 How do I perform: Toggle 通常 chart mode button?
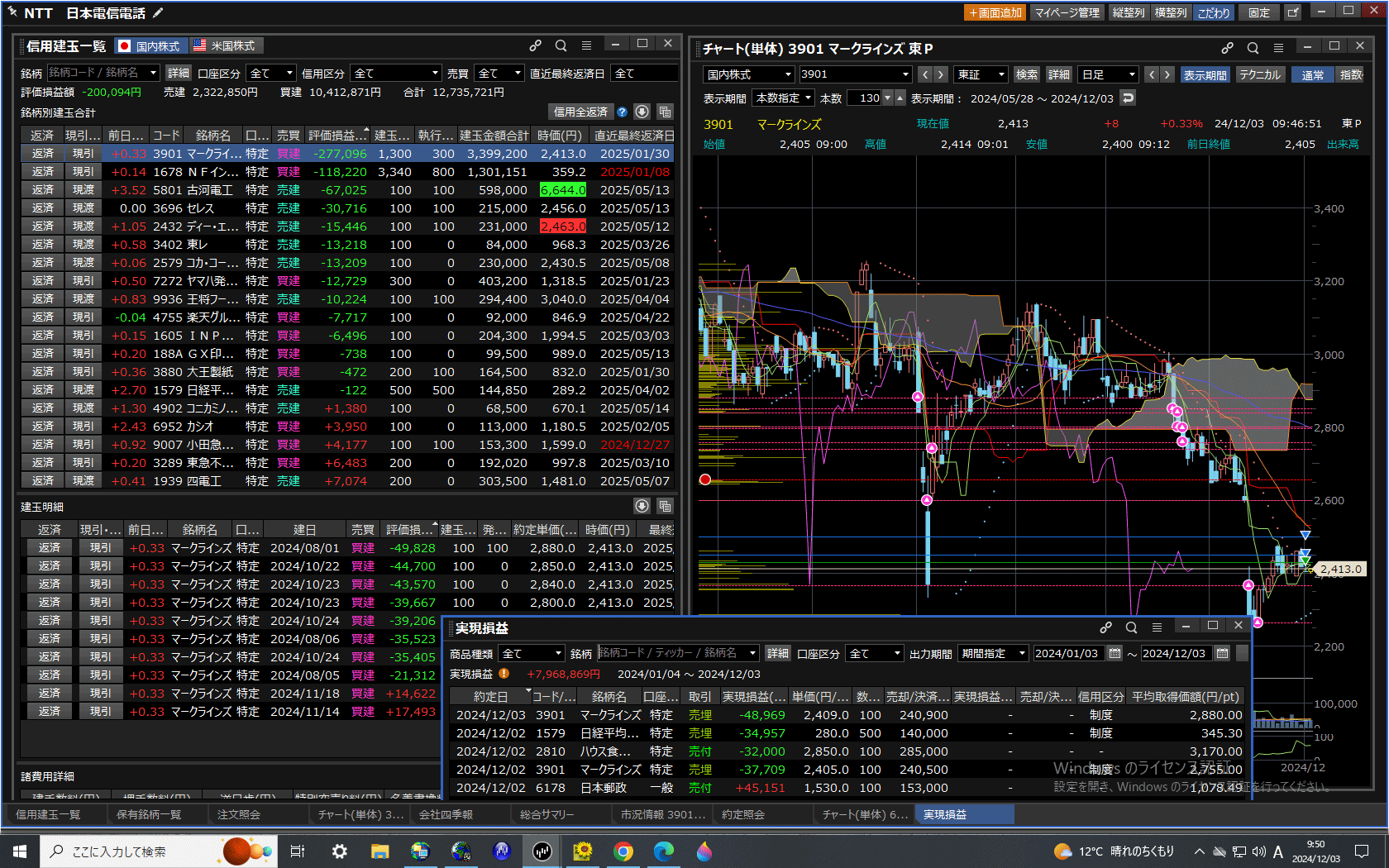pyautogui.click(x=1312, y=74)
